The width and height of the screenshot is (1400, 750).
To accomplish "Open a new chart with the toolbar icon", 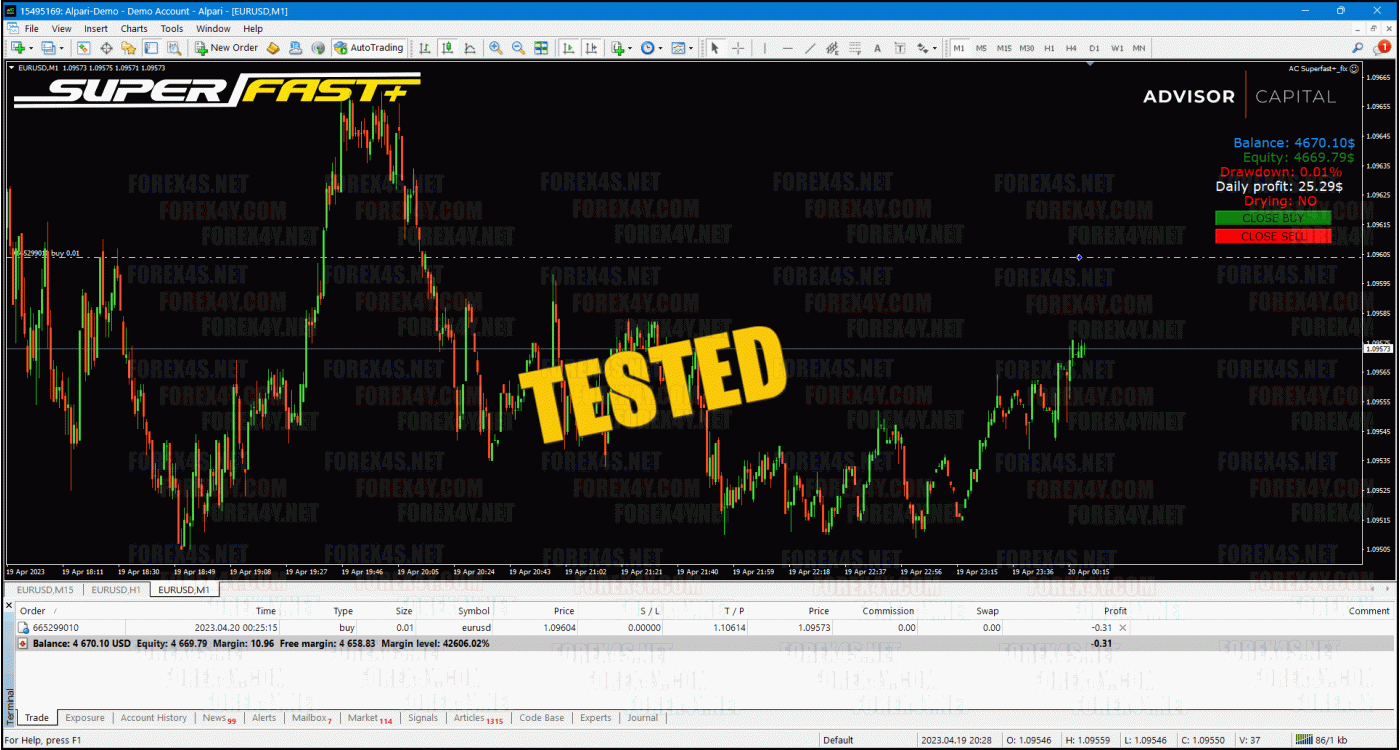I will 18,47.
